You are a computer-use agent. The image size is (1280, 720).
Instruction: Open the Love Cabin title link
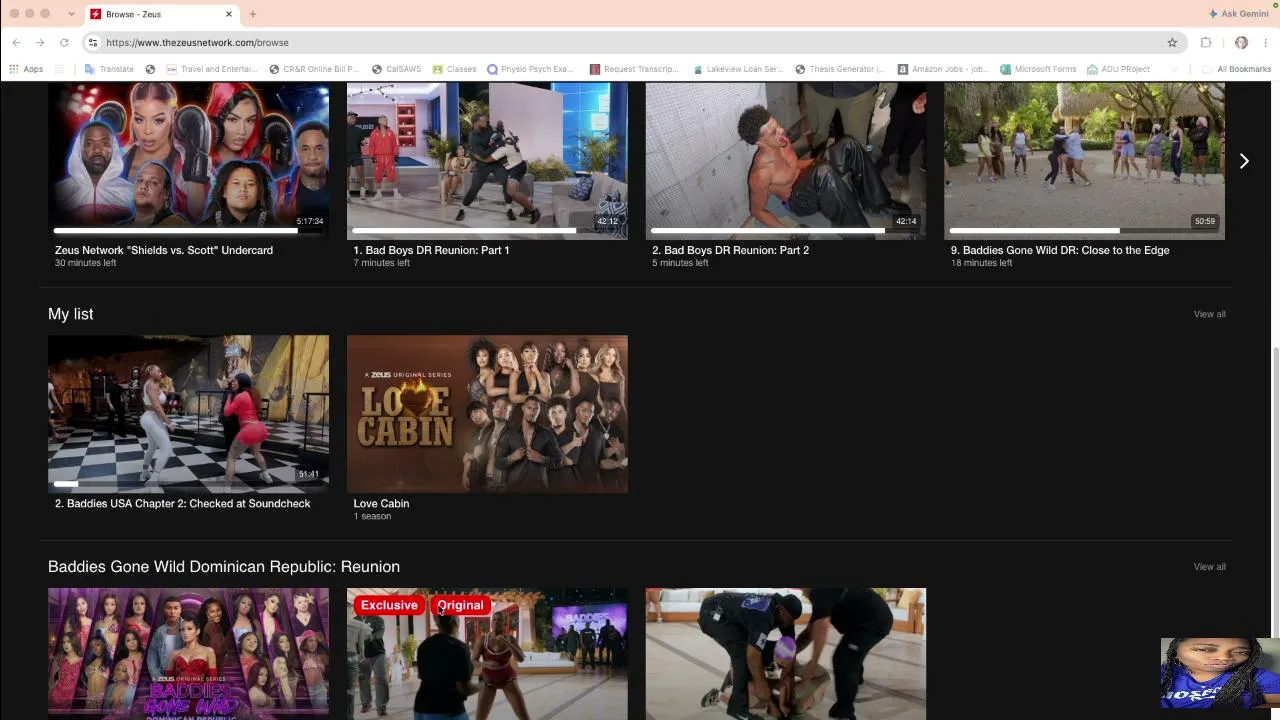pyautogui.click(x=381, y=503)
